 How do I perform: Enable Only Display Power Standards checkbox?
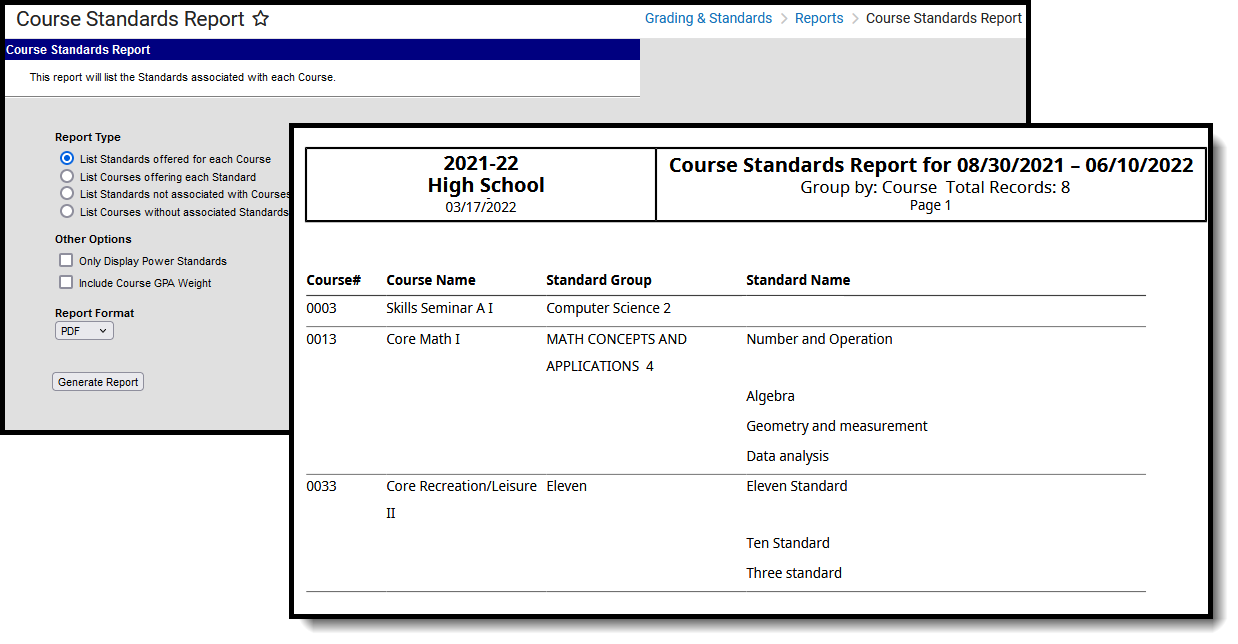pos(66,260)
